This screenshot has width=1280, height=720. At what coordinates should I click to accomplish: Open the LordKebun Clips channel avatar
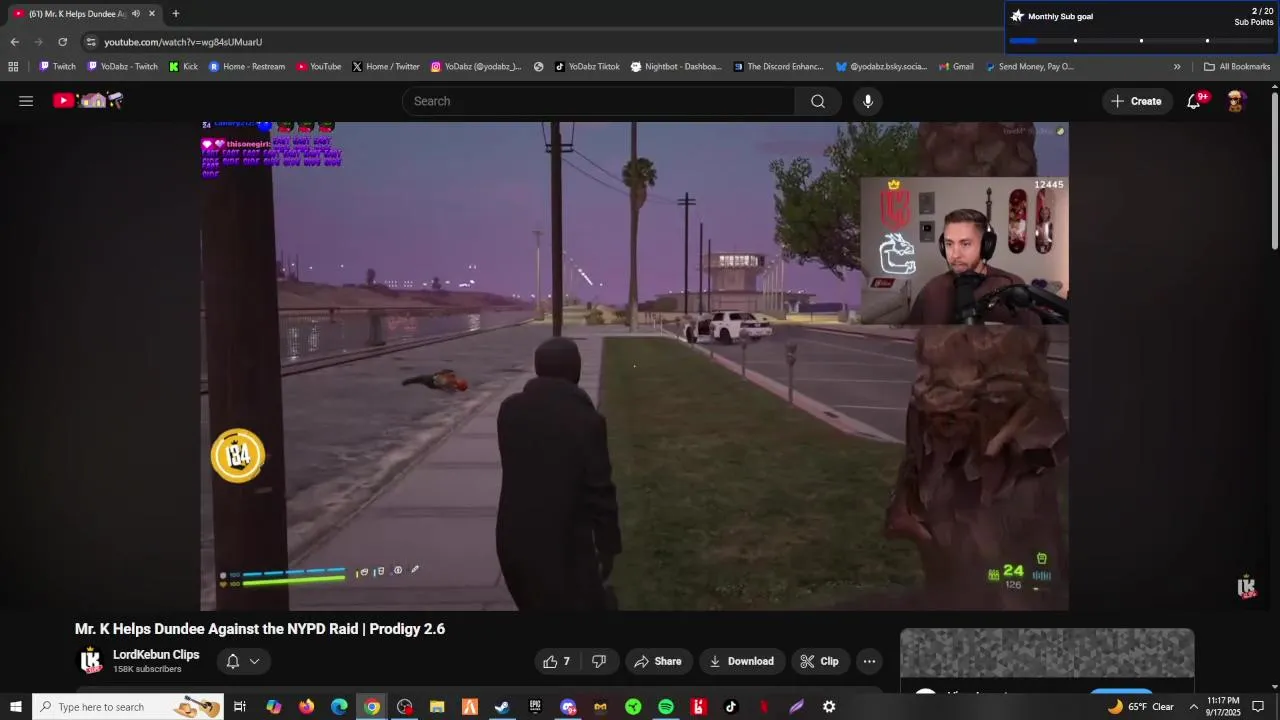point(91,661)
